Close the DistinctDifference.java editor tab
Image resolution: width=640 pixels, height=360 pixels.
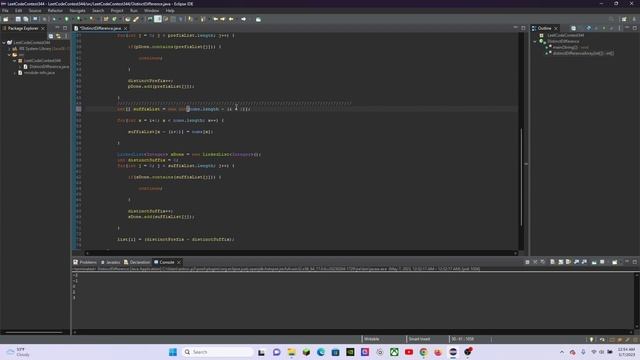125,28
